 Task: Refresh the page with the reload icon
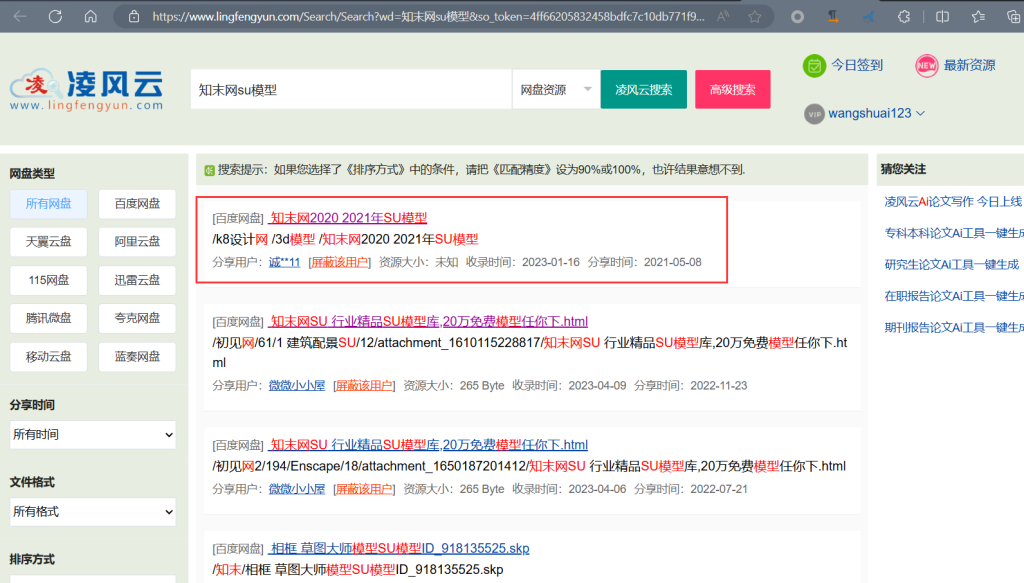(55, 16)
